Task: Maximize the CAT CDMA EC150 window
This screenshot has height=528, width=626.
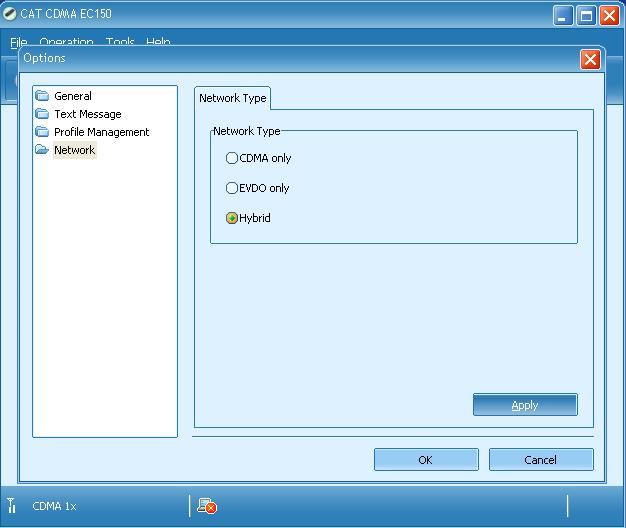Action: tap(586, 16)
